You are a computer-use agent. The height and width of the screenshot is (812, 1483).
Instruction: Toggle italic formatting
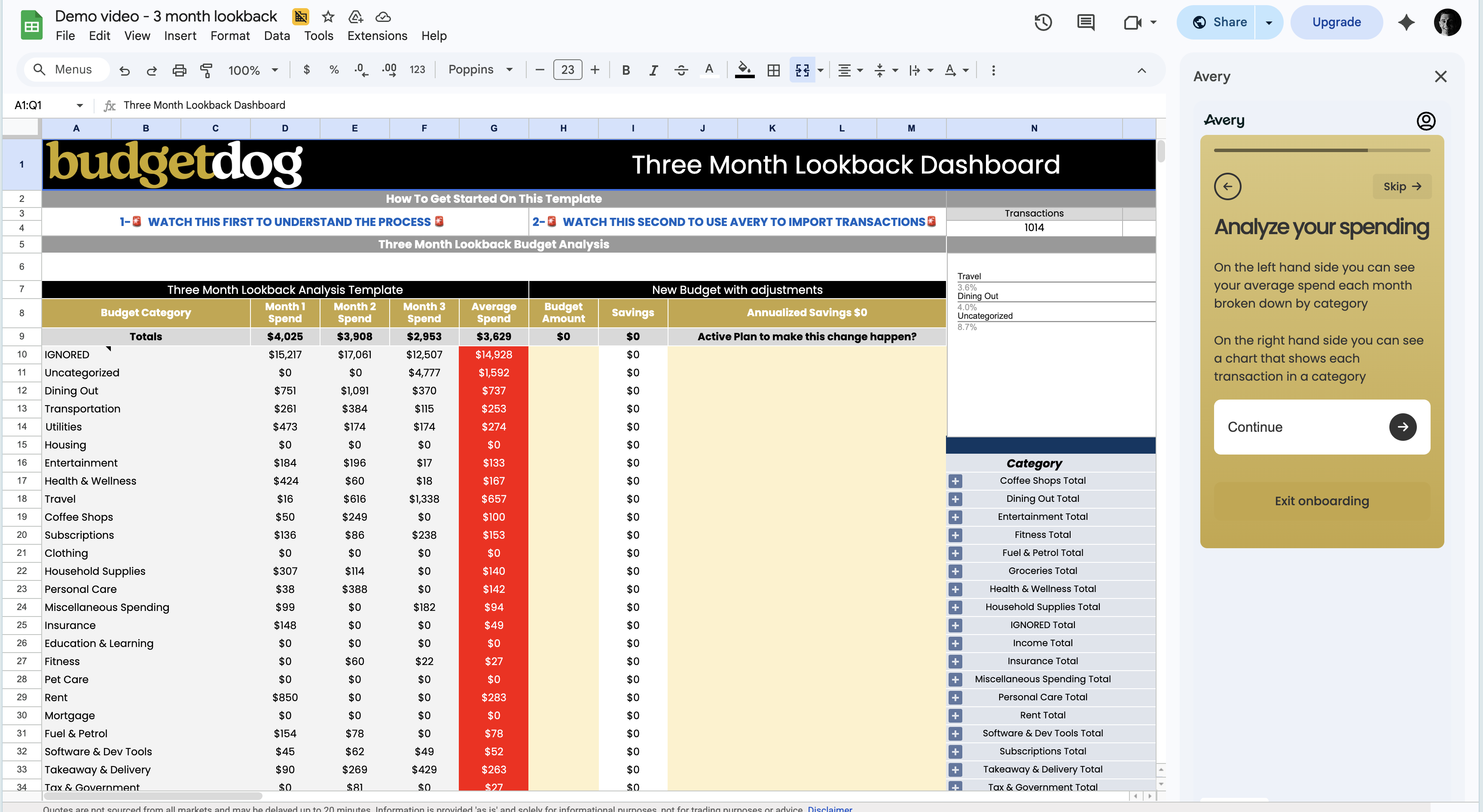pos(653,70)
